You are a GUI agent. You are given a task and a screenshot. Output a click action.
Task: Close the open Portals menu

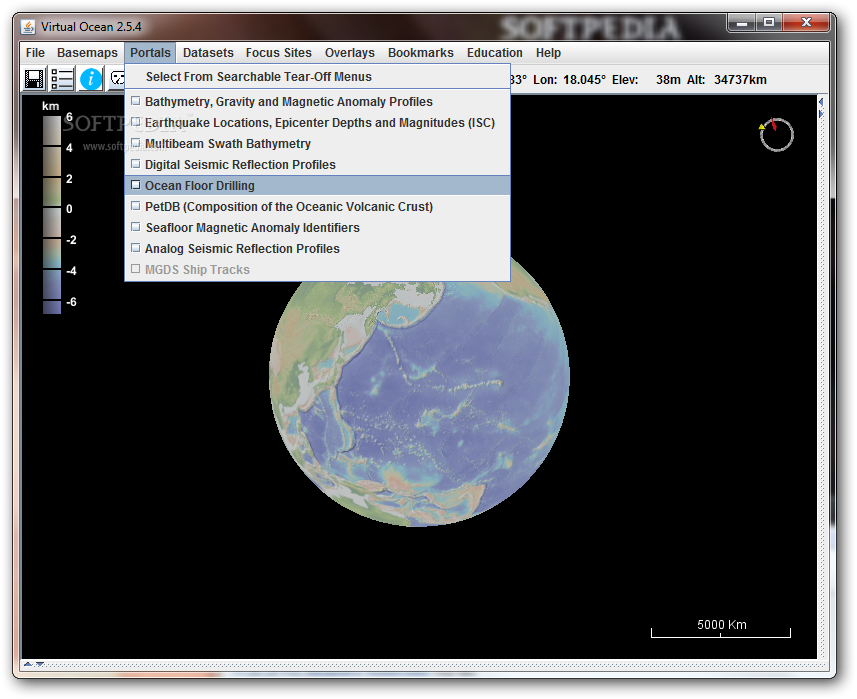(x=150, y=53)
